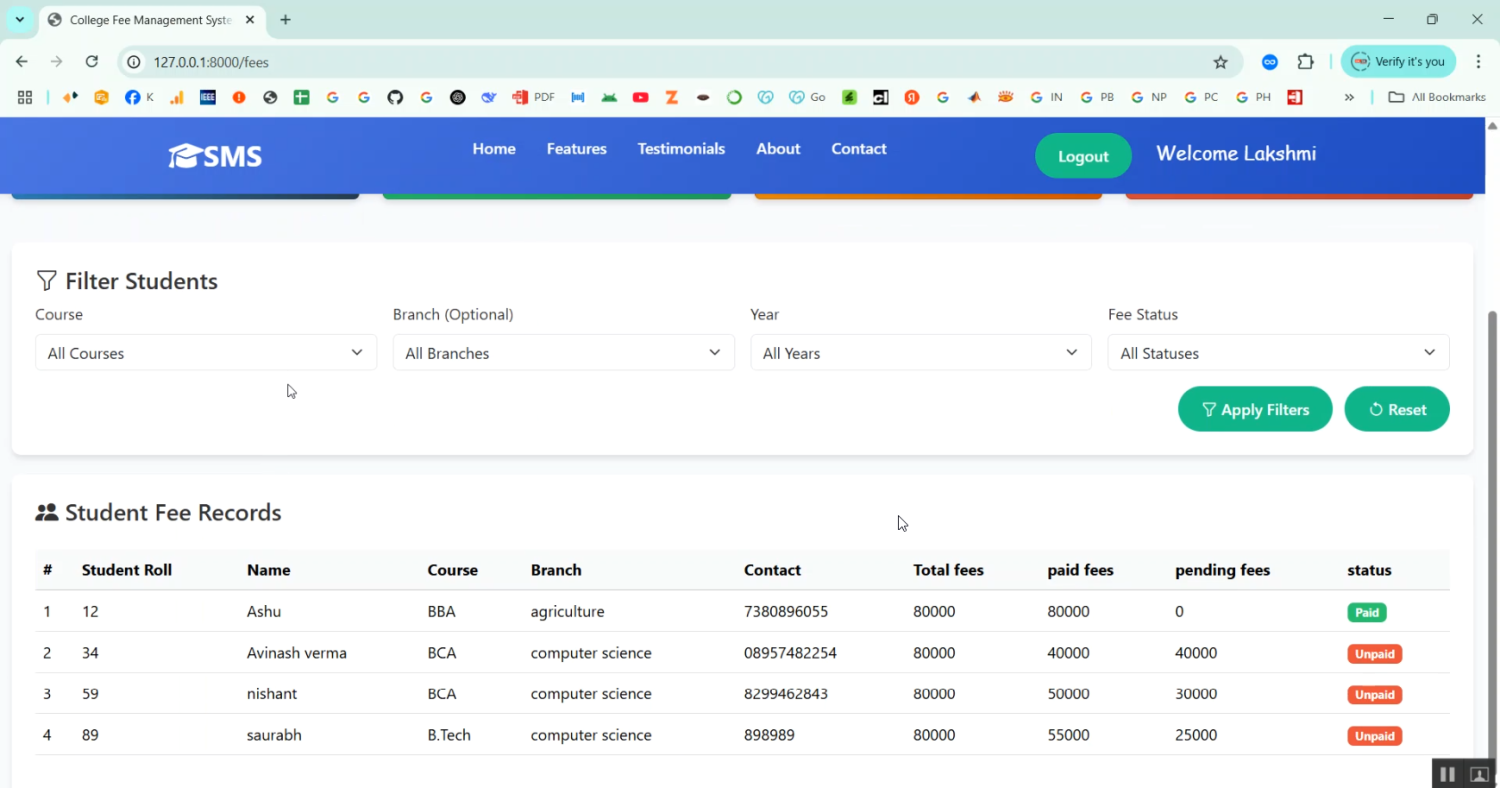1500x788 pixels.
Task: Open the GitHub bookmark
Action: pyautogui.click(x=395, y=97)
